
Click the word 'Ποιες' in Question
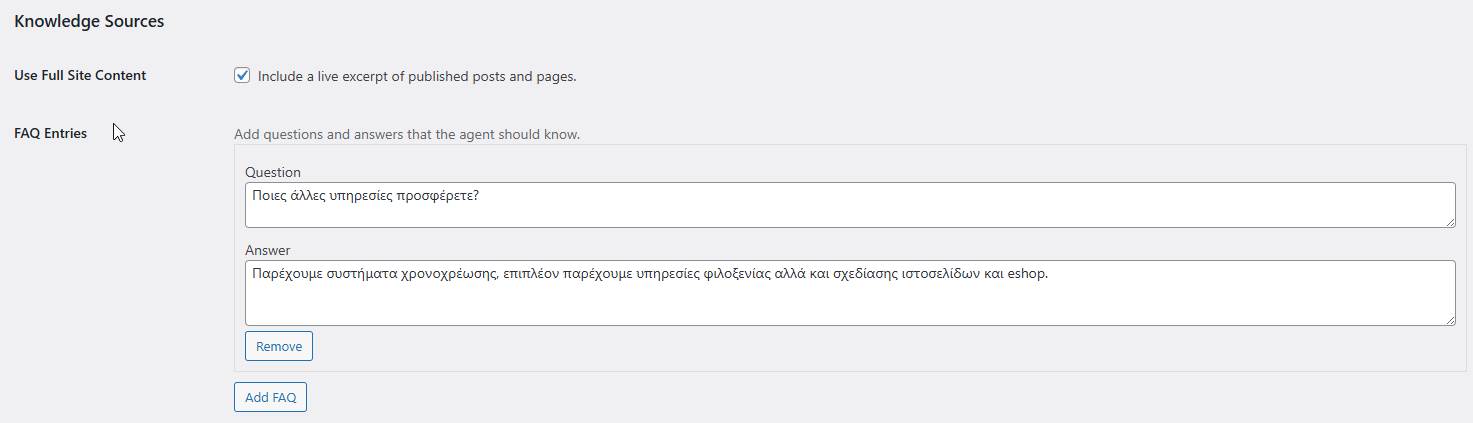click(270, 195)
